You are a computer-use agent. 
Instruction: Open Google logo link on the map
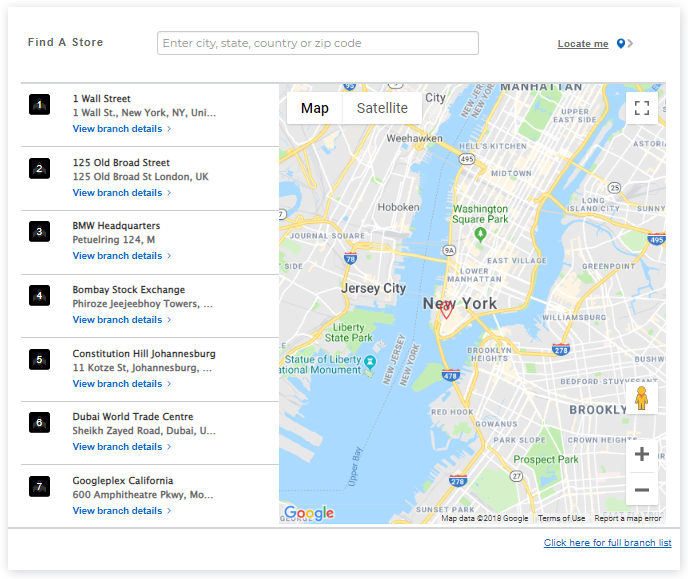click(x=309, y=513)
